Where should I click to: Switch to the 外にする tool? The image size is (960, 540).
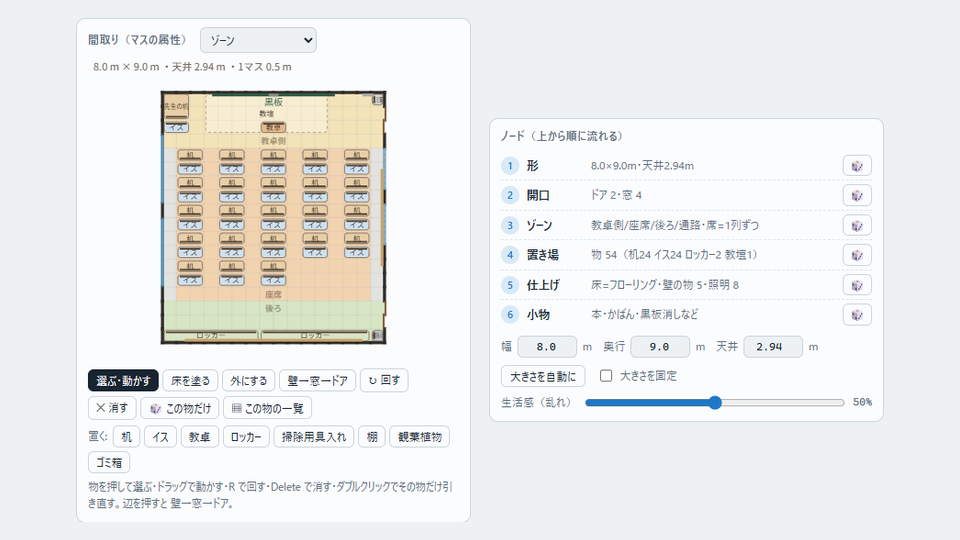pyautogui.click(x=249, y=380)
